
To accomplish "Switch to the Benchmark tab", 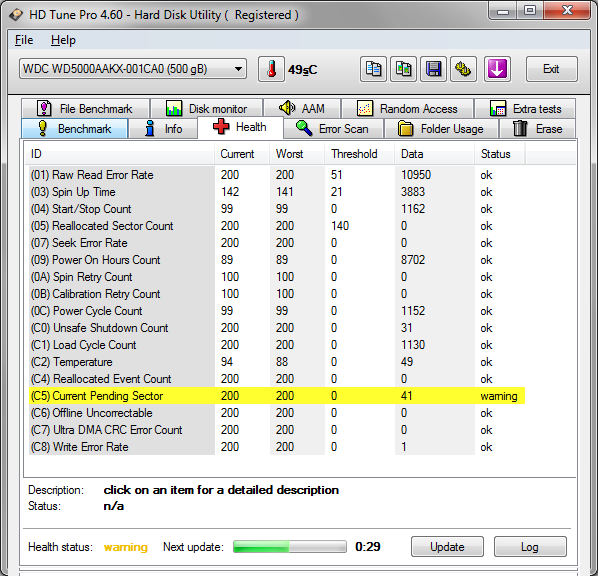I will (75, 129).
